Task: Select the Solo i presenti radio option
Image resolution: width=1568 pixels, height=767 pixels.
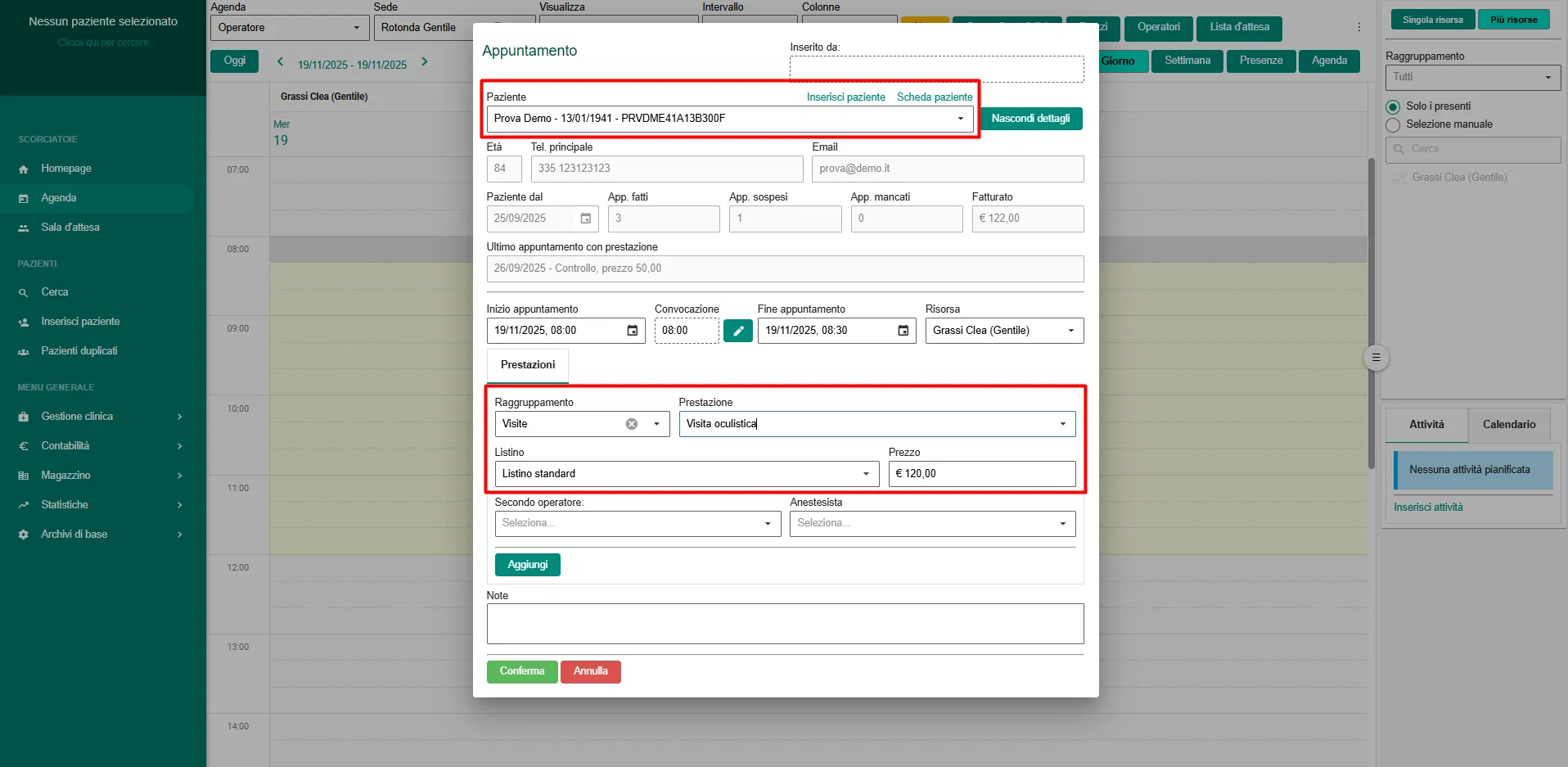Action: tap(1393, 107)
